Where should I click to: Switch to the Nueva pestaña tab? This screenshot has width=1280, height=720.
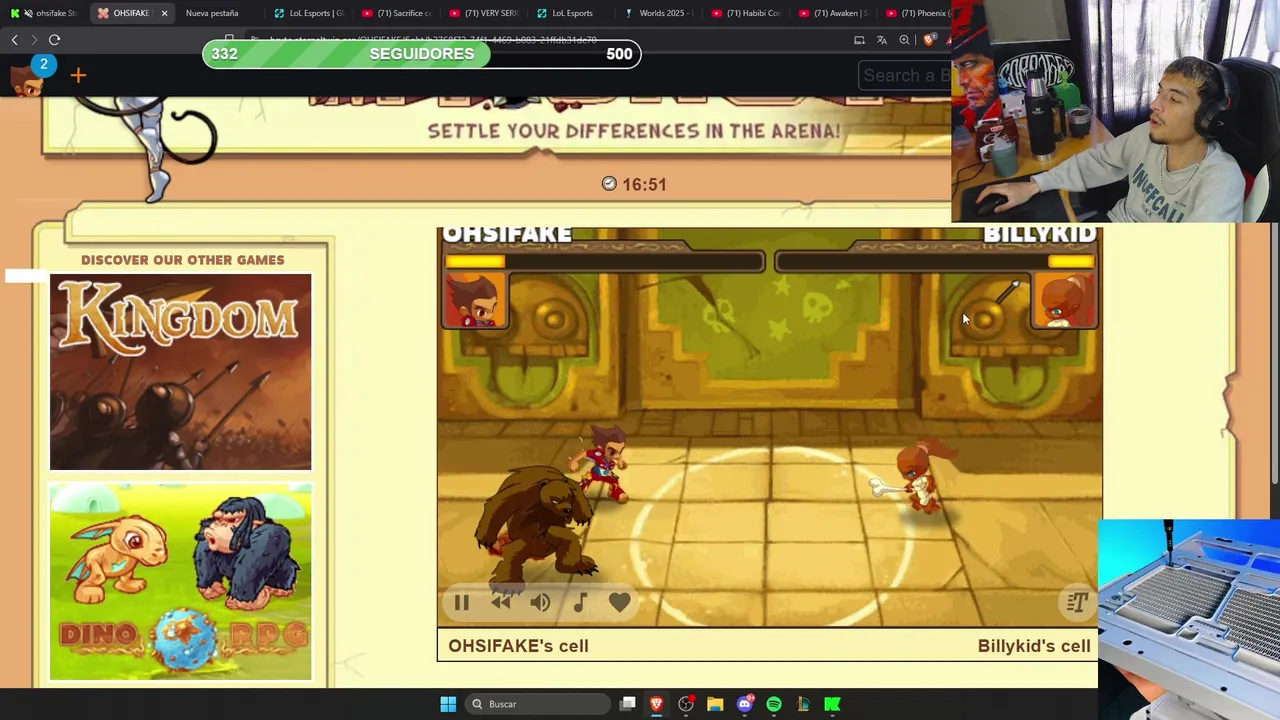point(211,13)
